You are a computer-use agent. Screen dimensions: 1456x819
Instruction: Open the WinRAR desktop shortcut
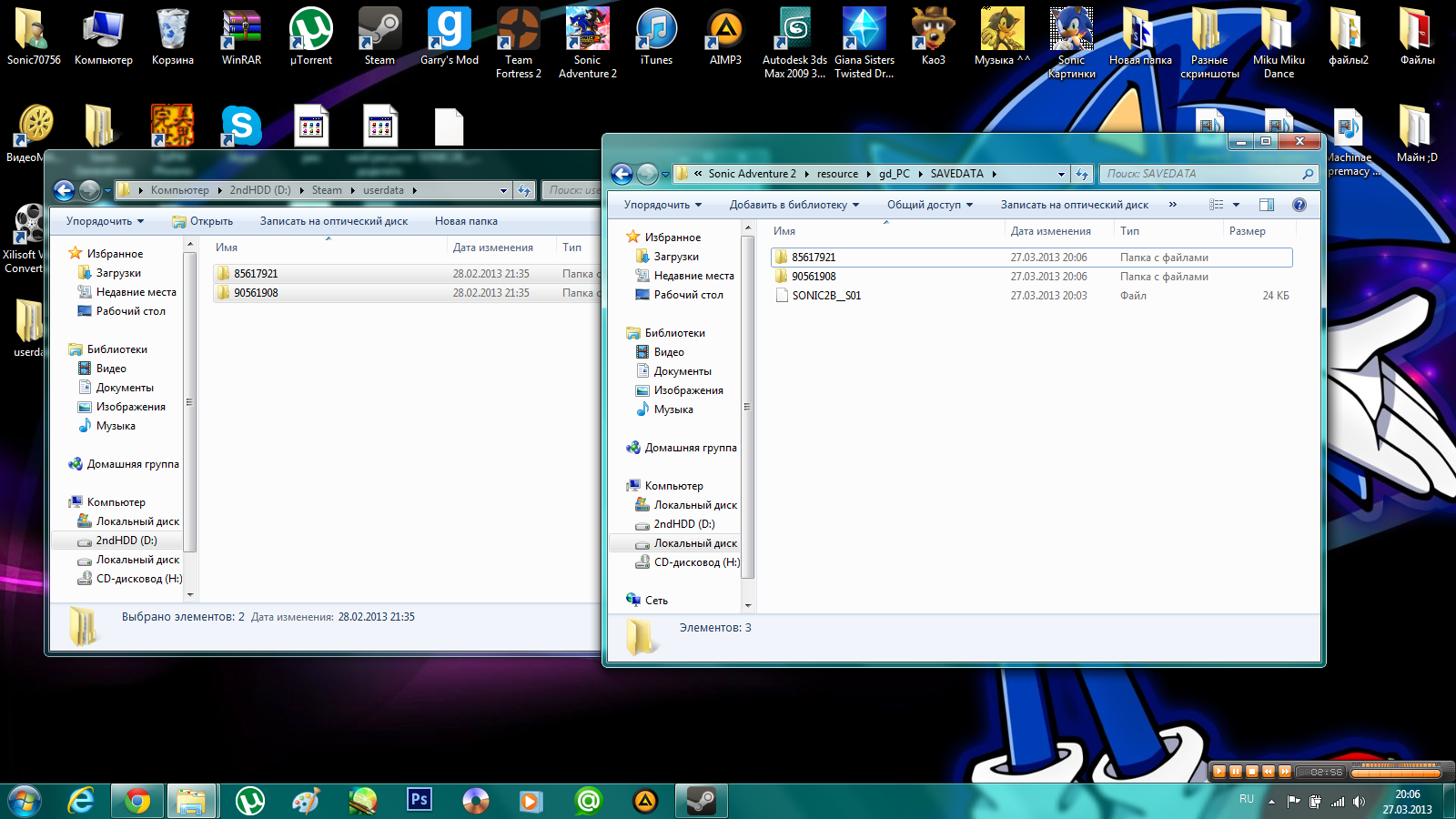point(241,36)
